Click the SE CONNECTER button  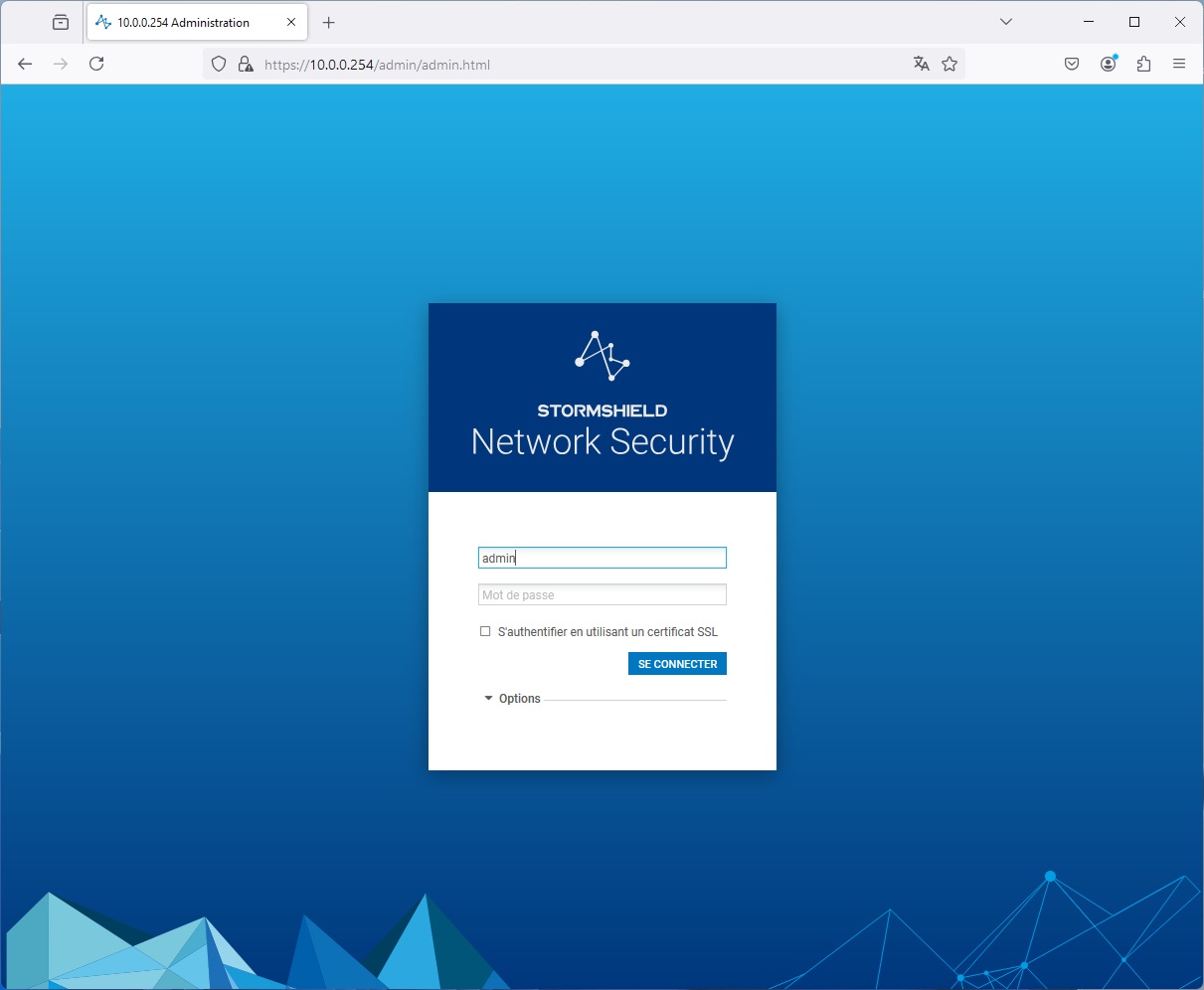(x=677, y=663)
